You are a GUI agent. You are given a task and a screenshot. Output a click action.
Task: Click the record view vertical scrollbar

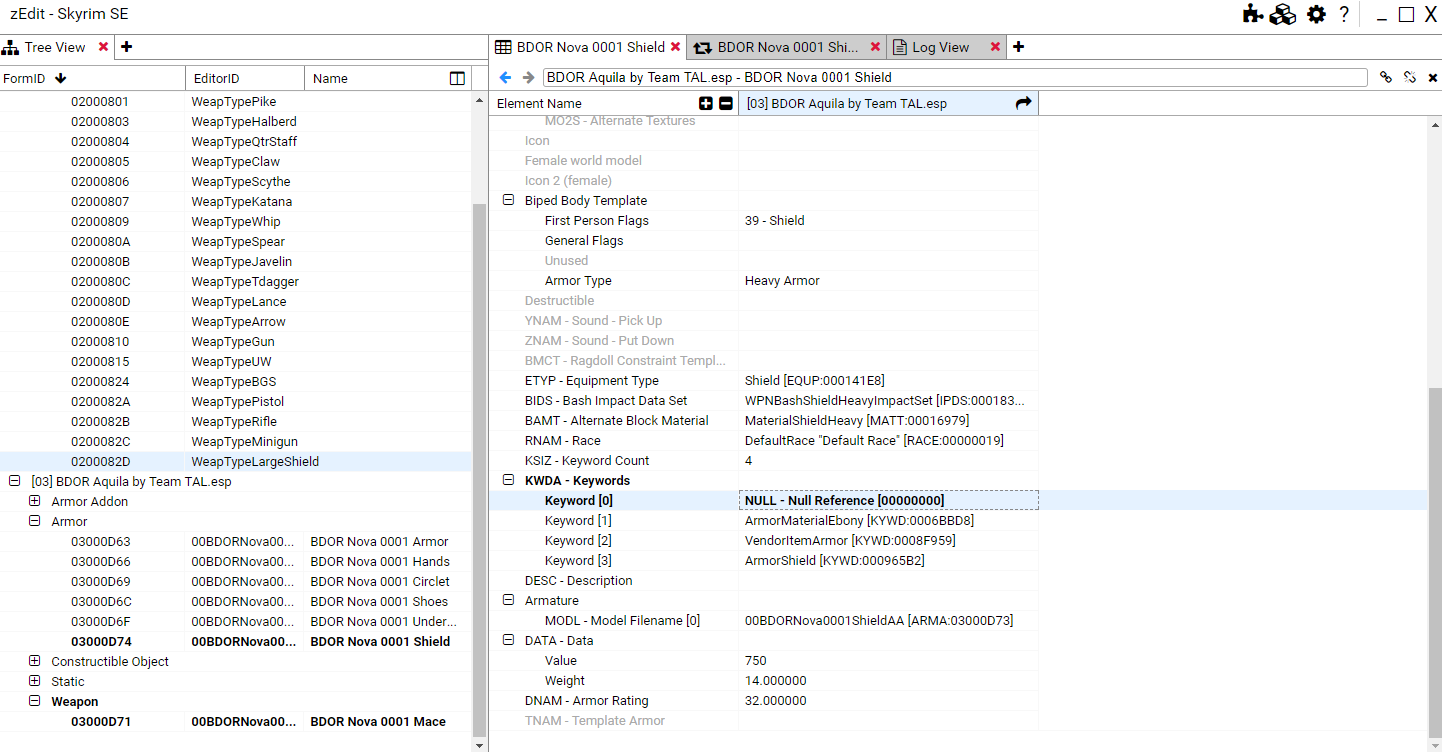(x=1435, y=562)
